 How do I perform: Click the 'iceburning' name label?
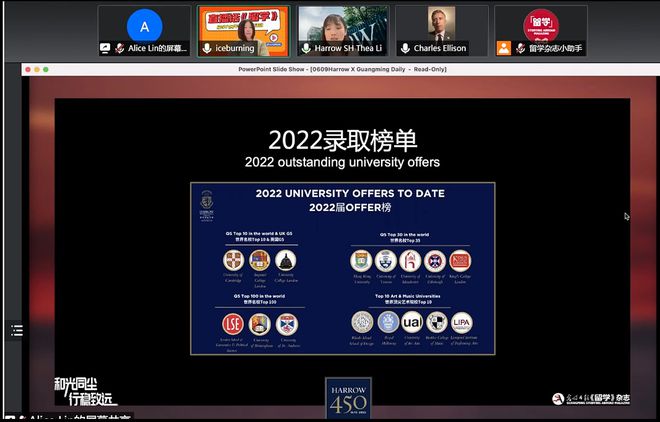pos(235,48)
